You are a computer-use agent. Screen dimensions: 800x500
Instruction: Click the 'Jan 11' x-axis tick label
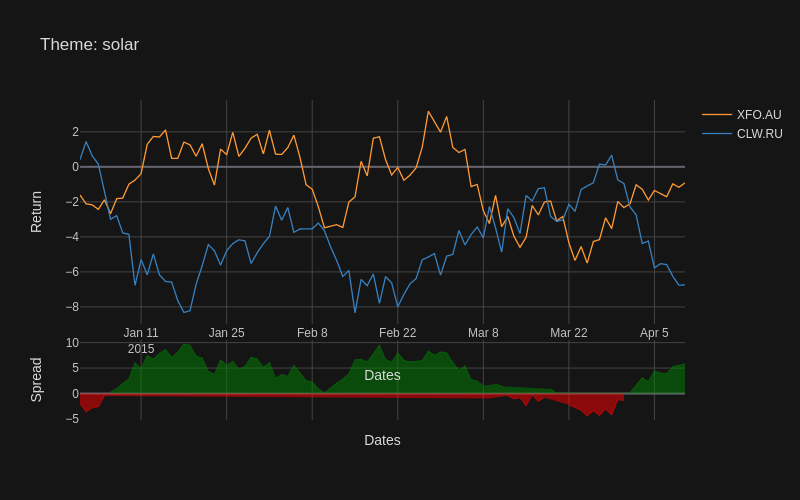(141, 333)
